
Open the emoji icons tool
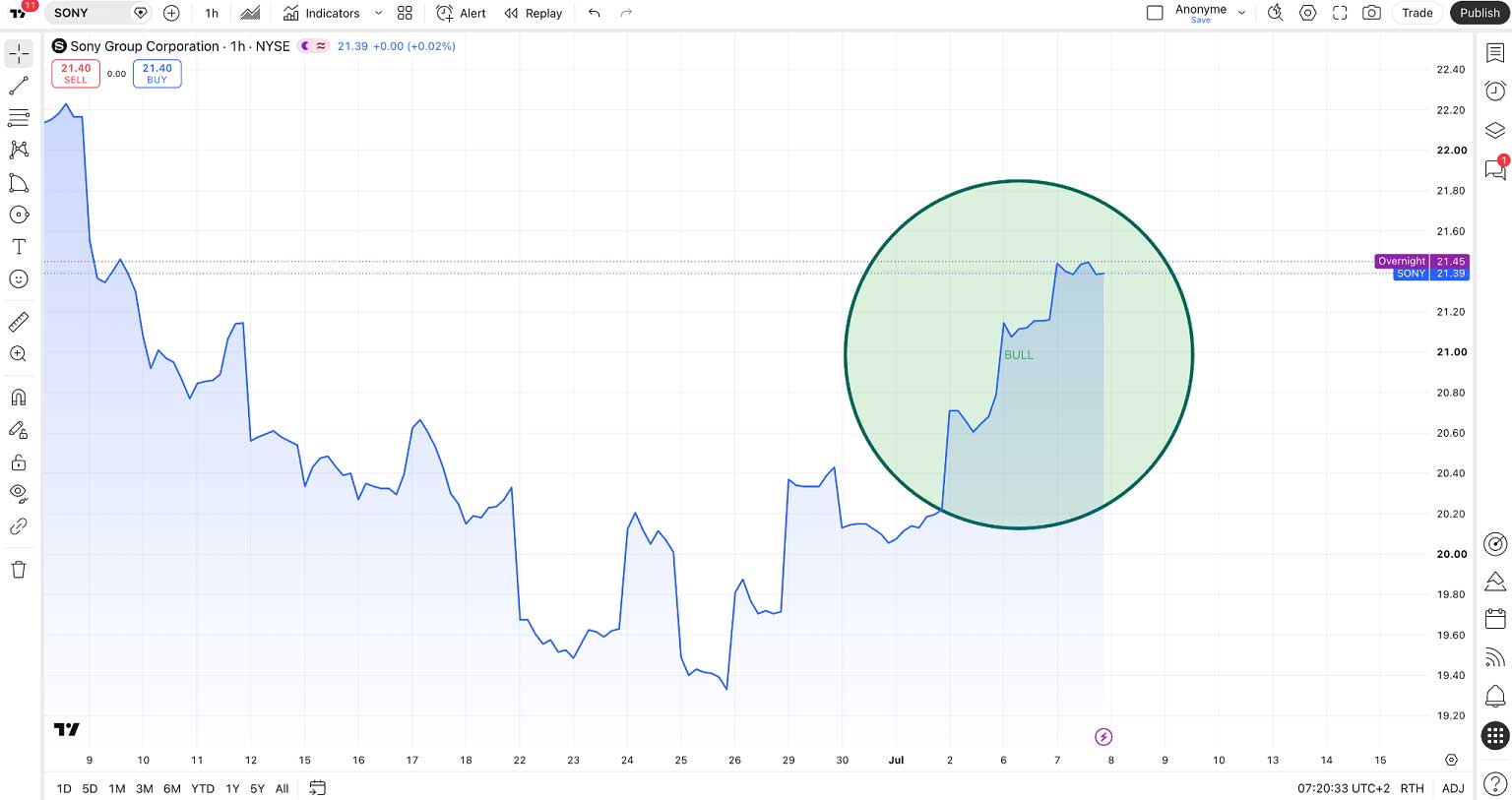coord(19,279)
